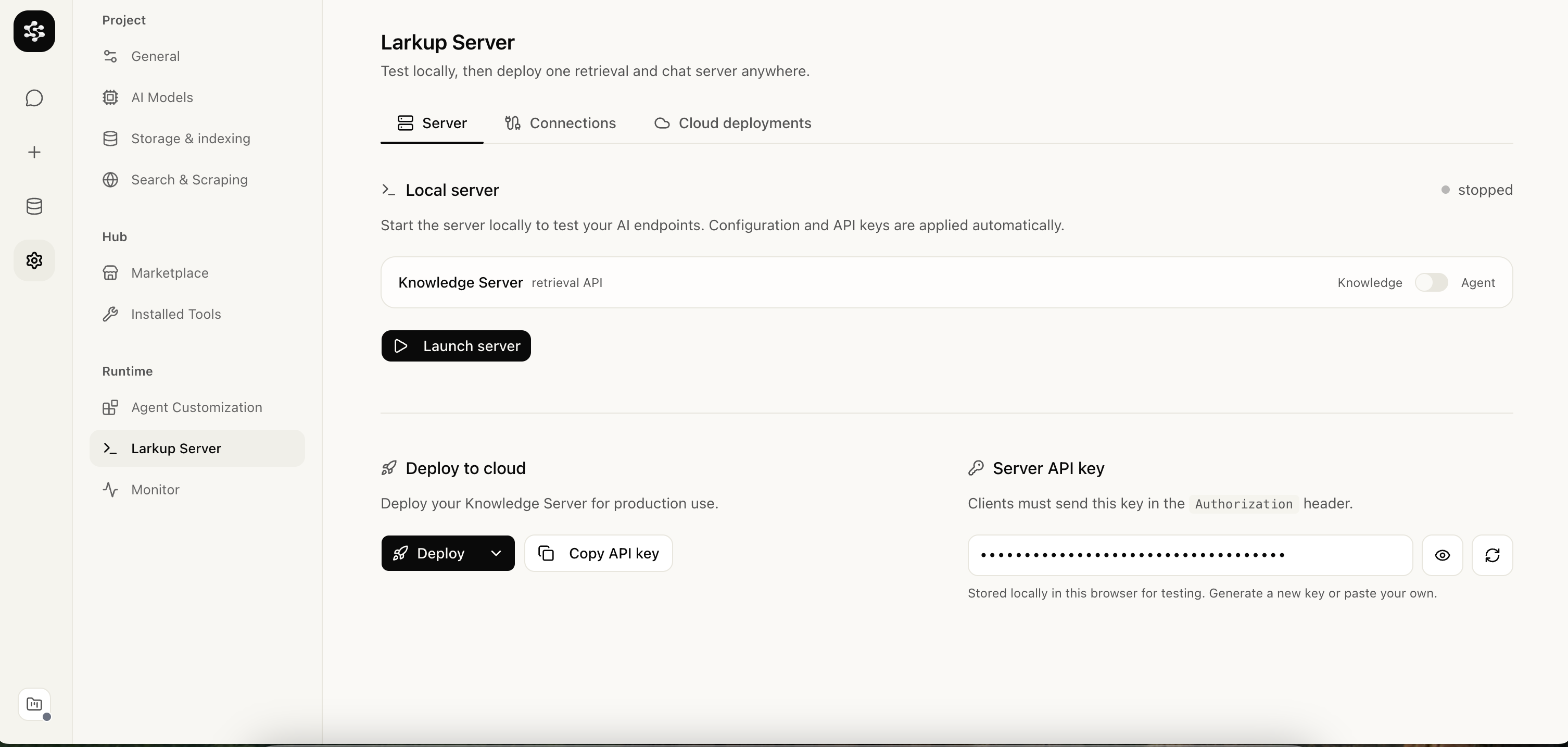Image resolution: width=1568 pixels, height=747 pixels.
Task: Click the Cloud deployments cloud icon
Action: [662, 123]
